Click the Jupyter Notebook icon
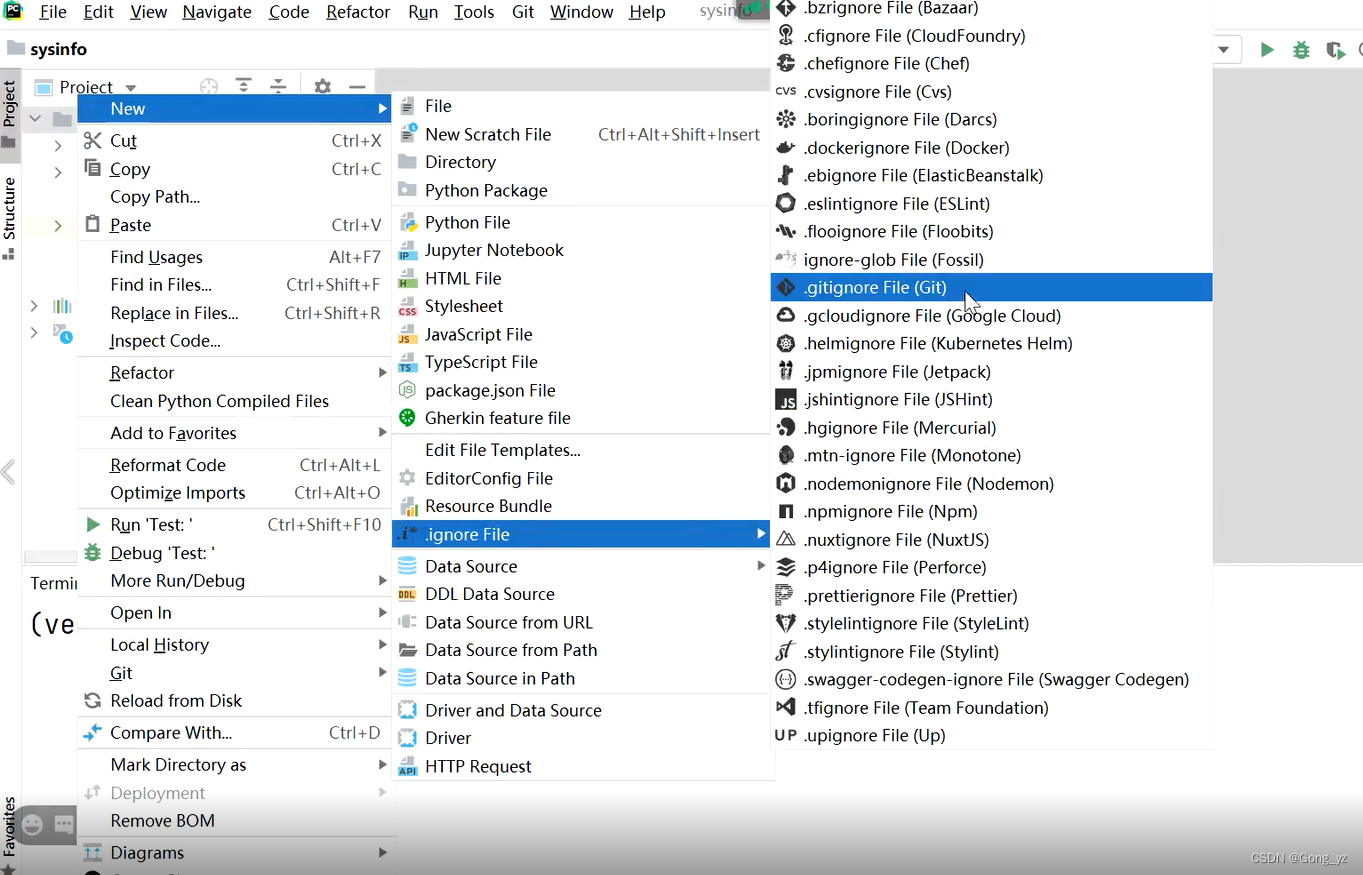The image size is (1363, 875). tap(407, 250)
